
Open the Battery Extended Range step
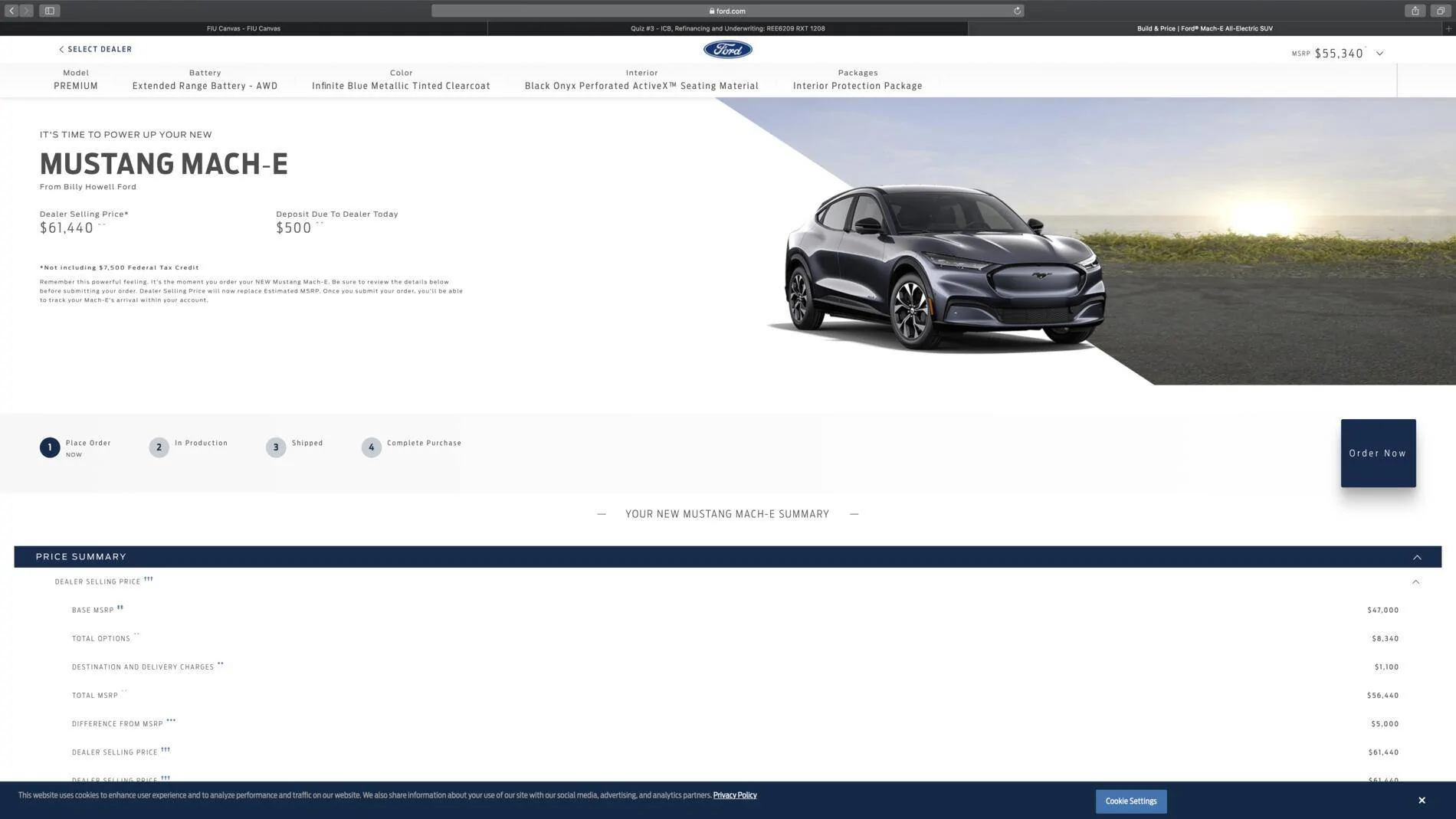(x=205, y=80)
